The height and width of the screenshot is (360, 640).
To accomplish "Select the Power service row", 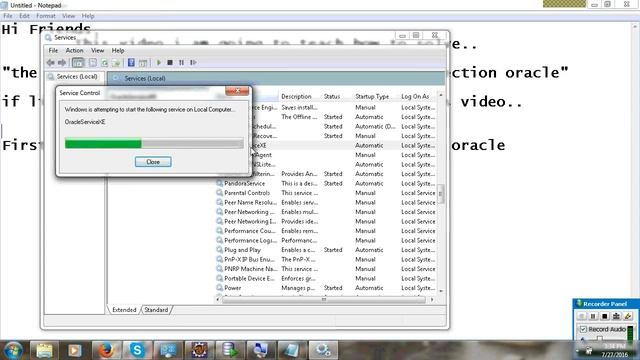I will [326, 287].
